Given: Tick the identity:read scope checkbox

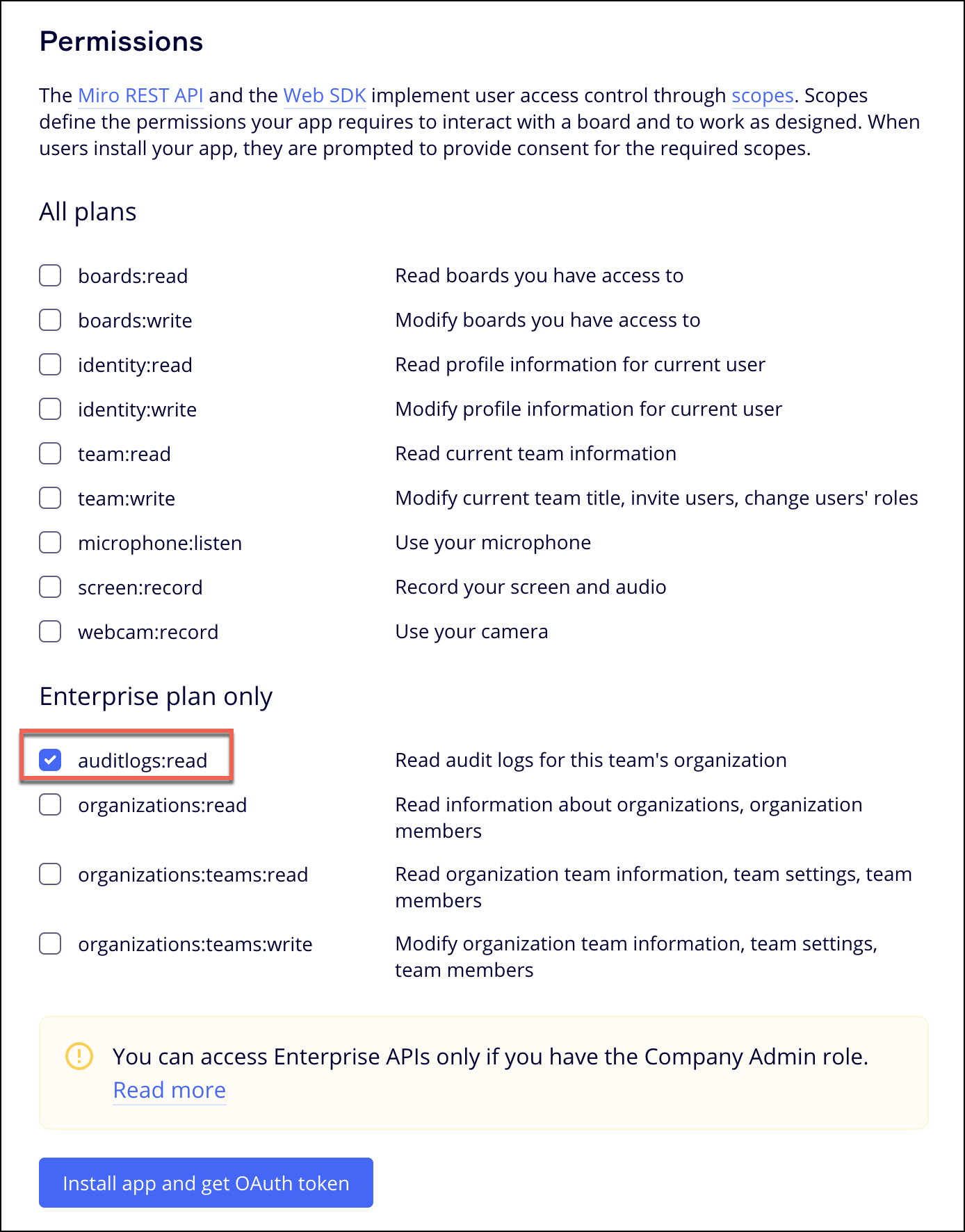Looking at the screenshot, I should [50, 365].
